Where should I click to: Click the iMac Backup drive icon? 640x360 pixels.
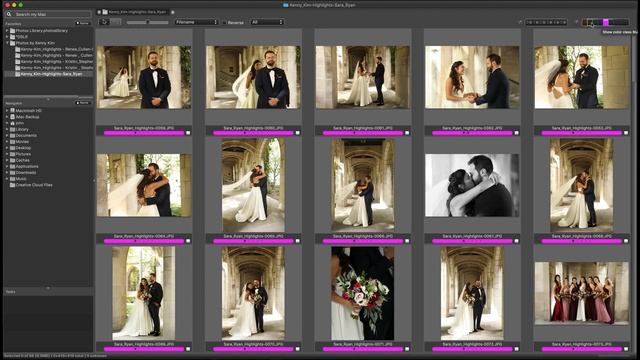pyautogui.click(x=13, y=117)
